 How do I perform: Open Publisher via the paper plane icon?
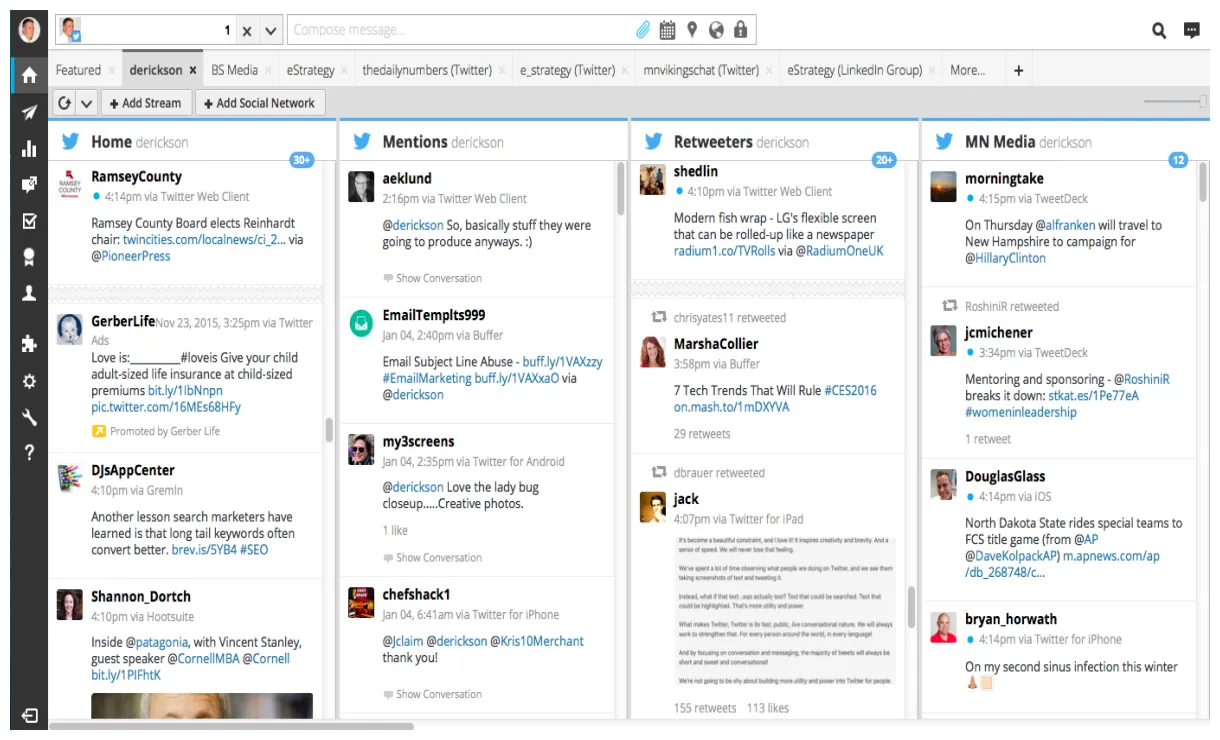[x=29, y=112]
